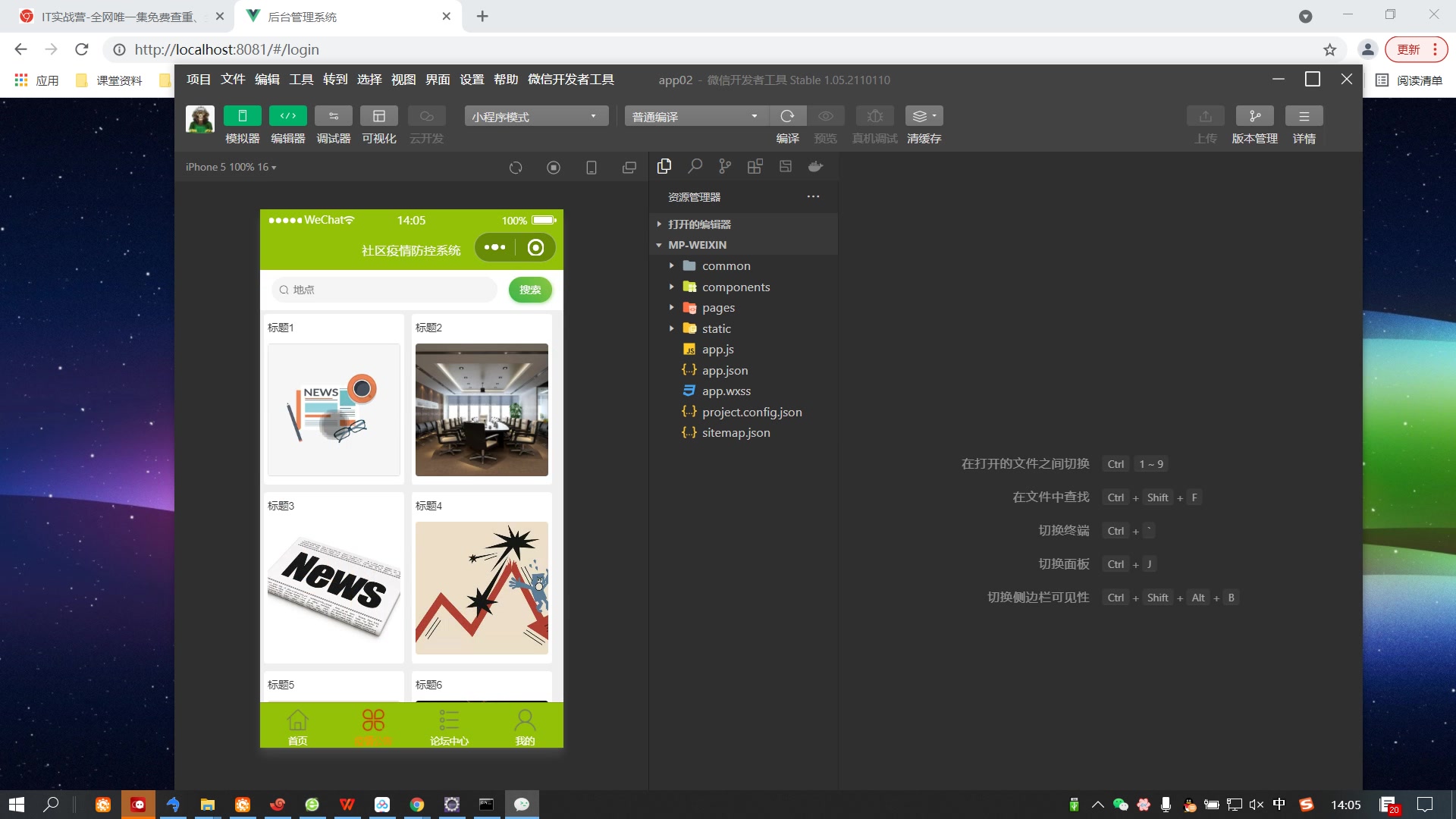Open the normal compile dropdown

tap(695, 116)
